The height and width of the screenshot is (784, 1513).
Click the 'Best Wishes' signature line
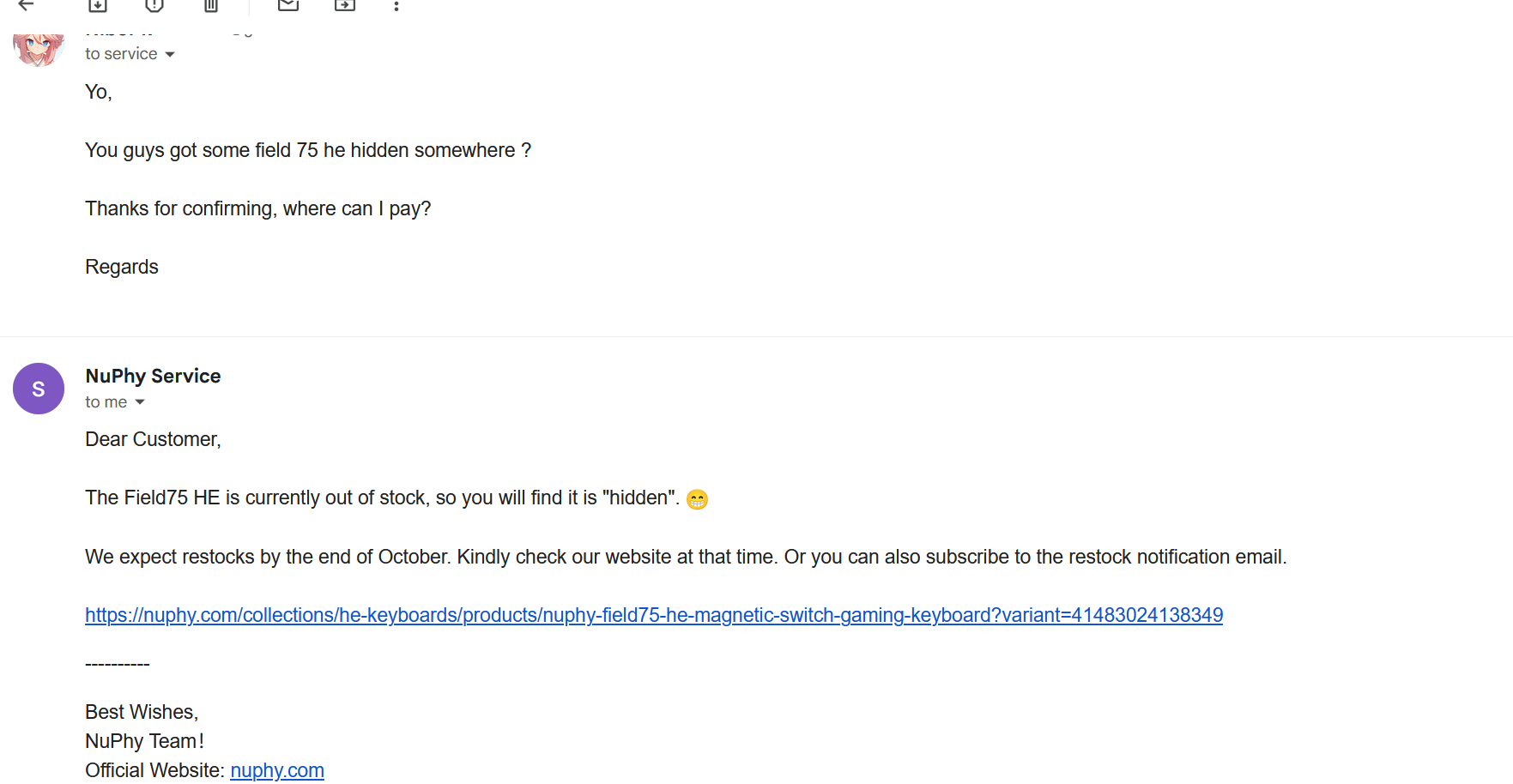click(x=142, y=712)
